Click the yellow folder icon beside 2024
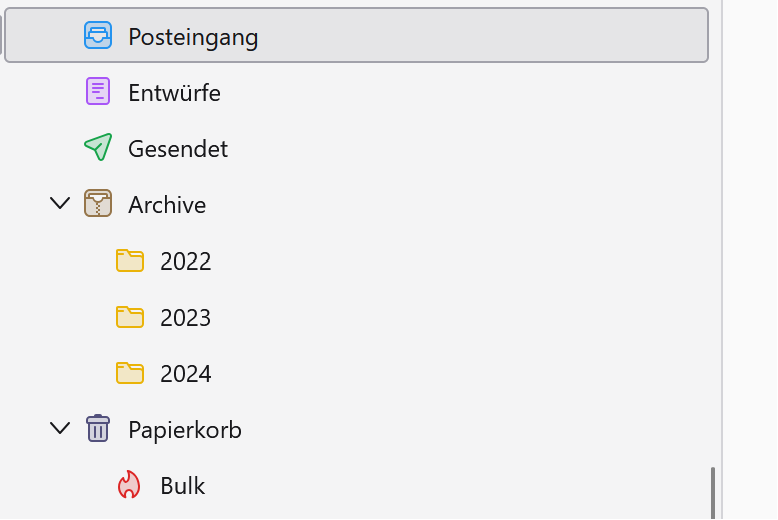The width and height of the screenshot is (778, 520). tap(129, 373)
